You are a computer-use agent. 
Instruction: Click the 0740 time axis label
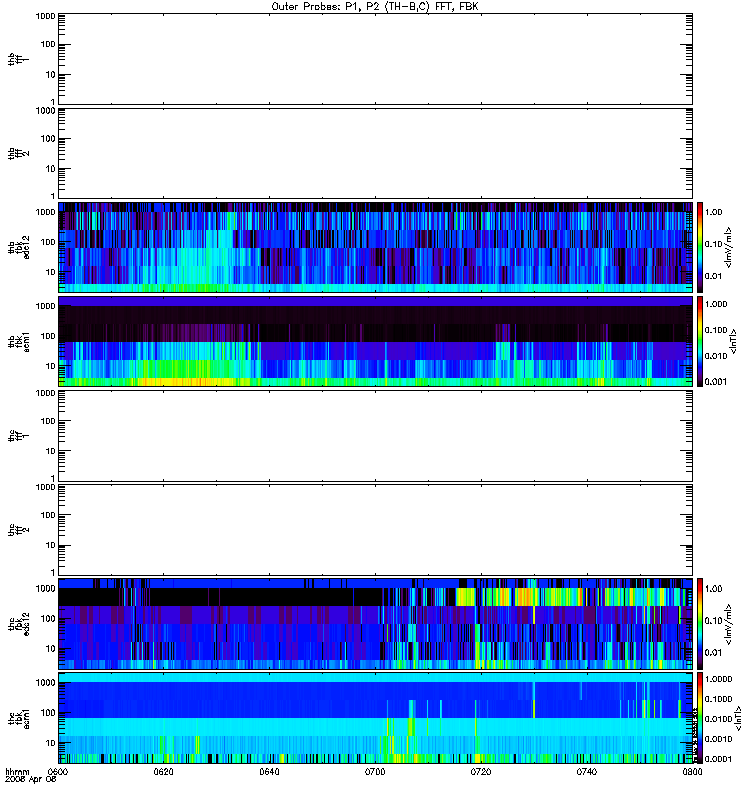pos(586,771)
